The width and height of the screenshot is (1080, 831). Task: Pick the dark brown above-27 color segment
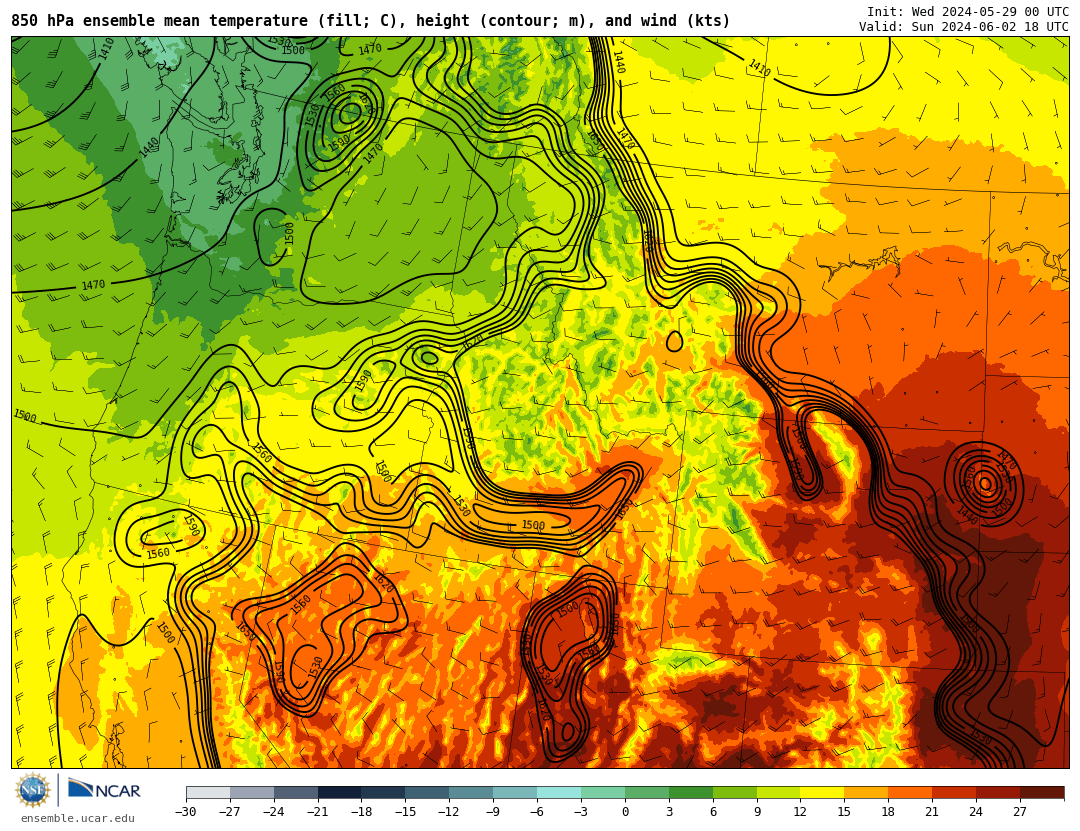(x=1041, y=792)
